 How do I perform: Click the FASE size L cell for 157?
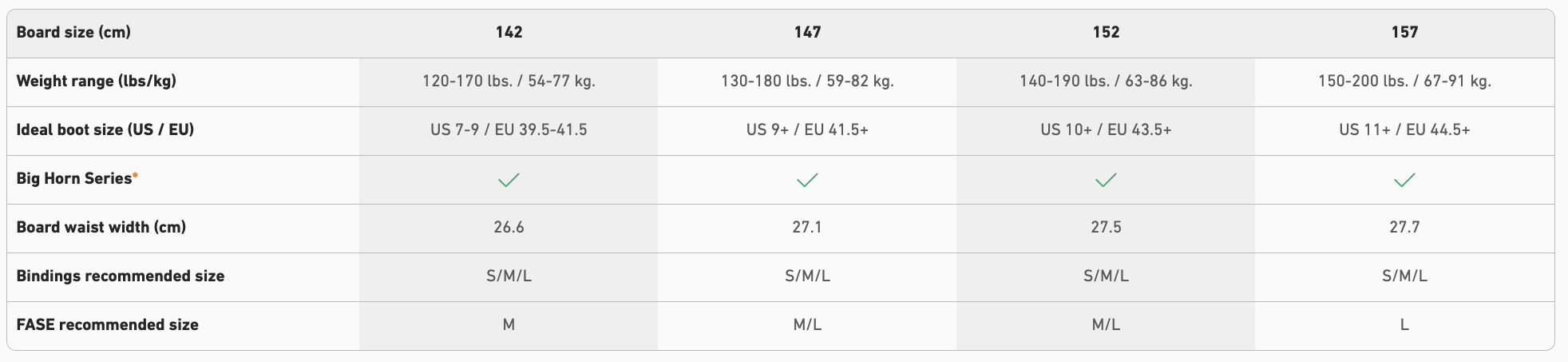click(x=1404, y=325)
